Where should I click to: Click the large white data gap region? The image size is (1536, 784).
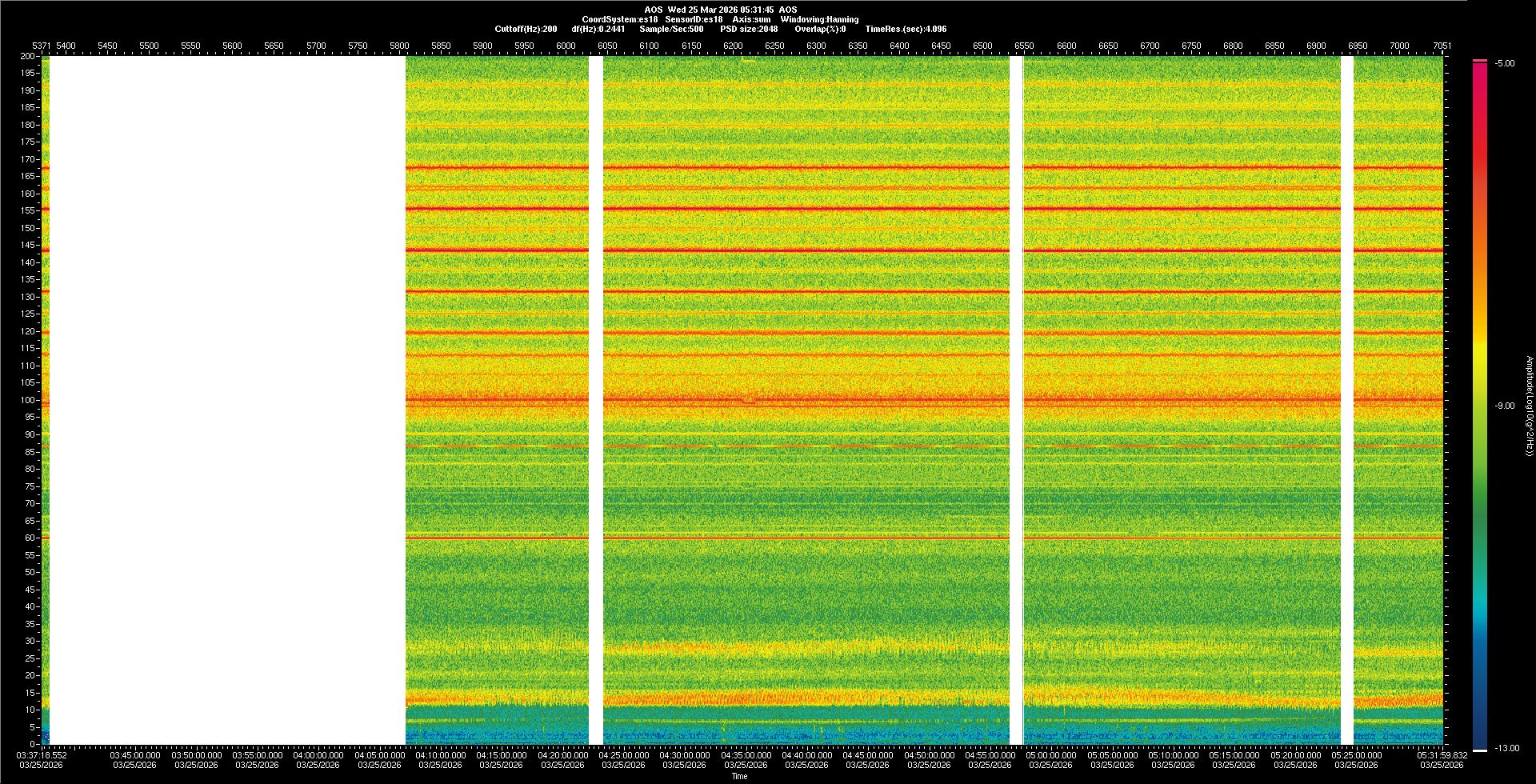coord(228,400)
